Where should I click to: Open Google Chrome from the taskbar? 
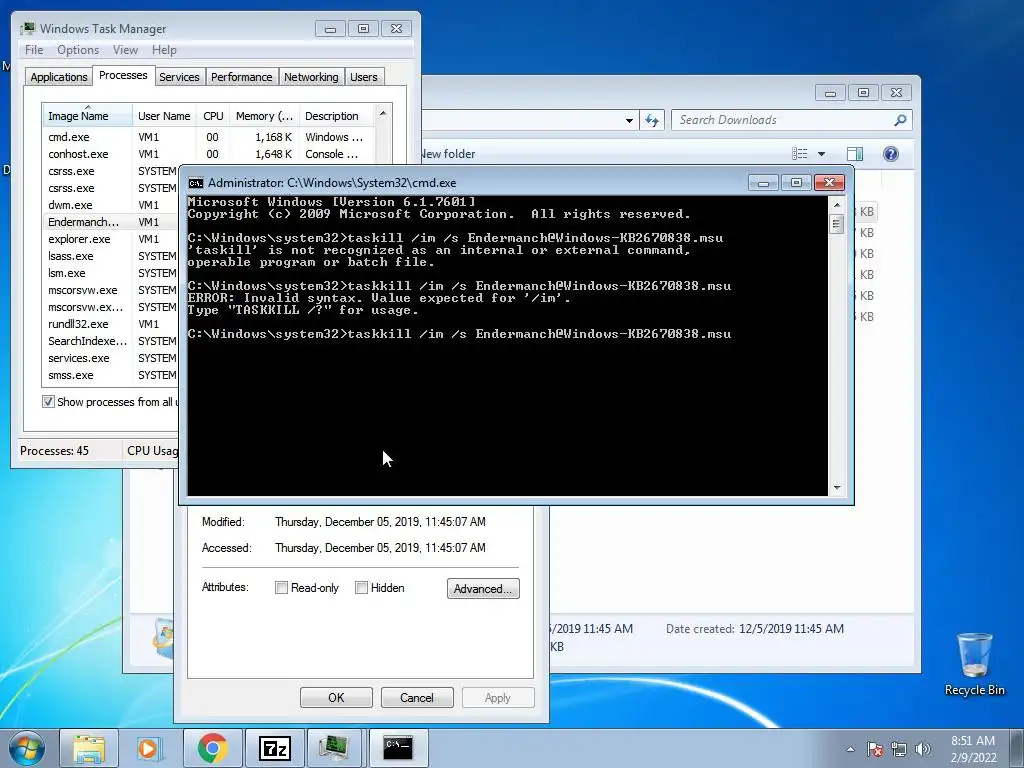212,748
